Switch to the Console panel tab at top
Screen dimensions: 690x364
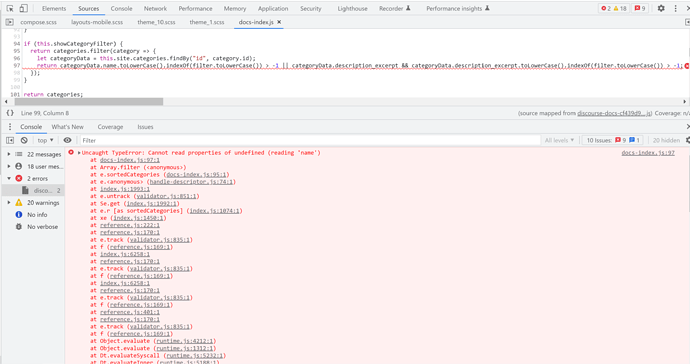(x=121, y=8)
